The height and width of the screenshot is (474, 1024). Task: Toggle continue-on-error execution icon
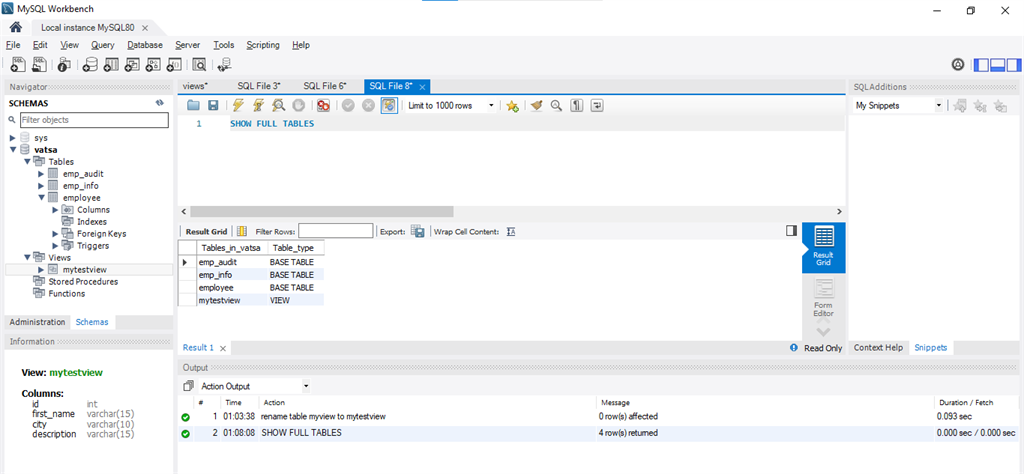coord(323,105)
